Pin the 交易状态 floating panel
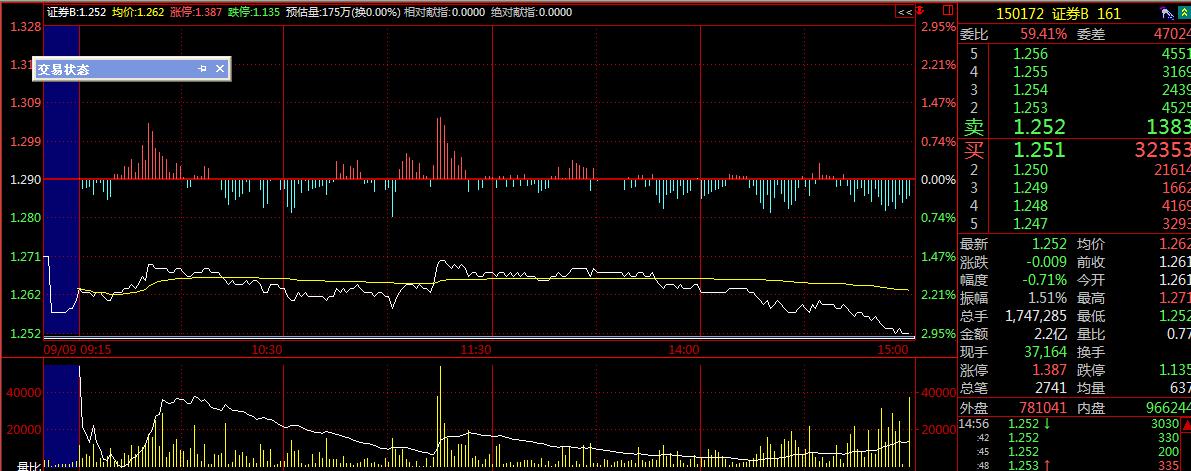The width and height of the screenshot is (1191, 471). [x=203, y=69]
